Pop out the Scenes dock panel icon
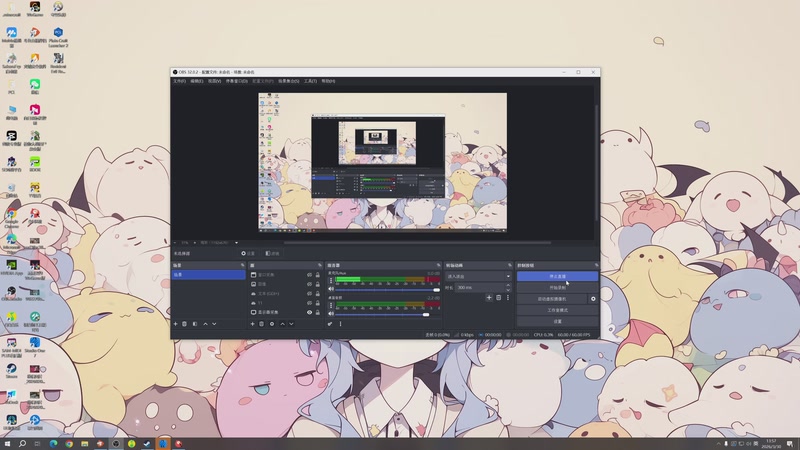The image size is (800, 450). [x=242, y=265]
